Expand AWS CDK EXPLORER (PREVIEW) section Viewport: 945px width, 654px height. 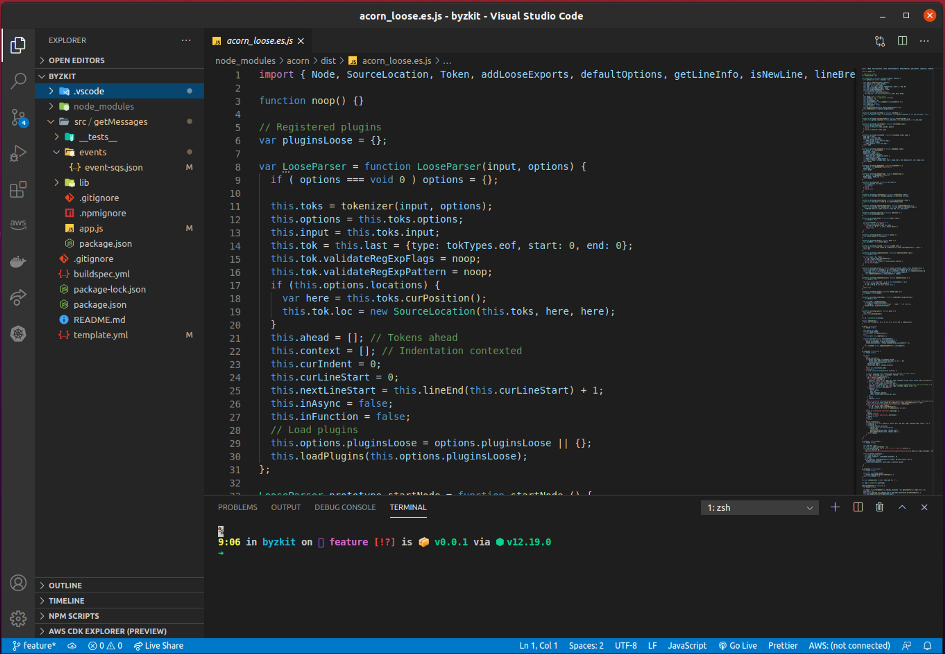pos(119,631)
